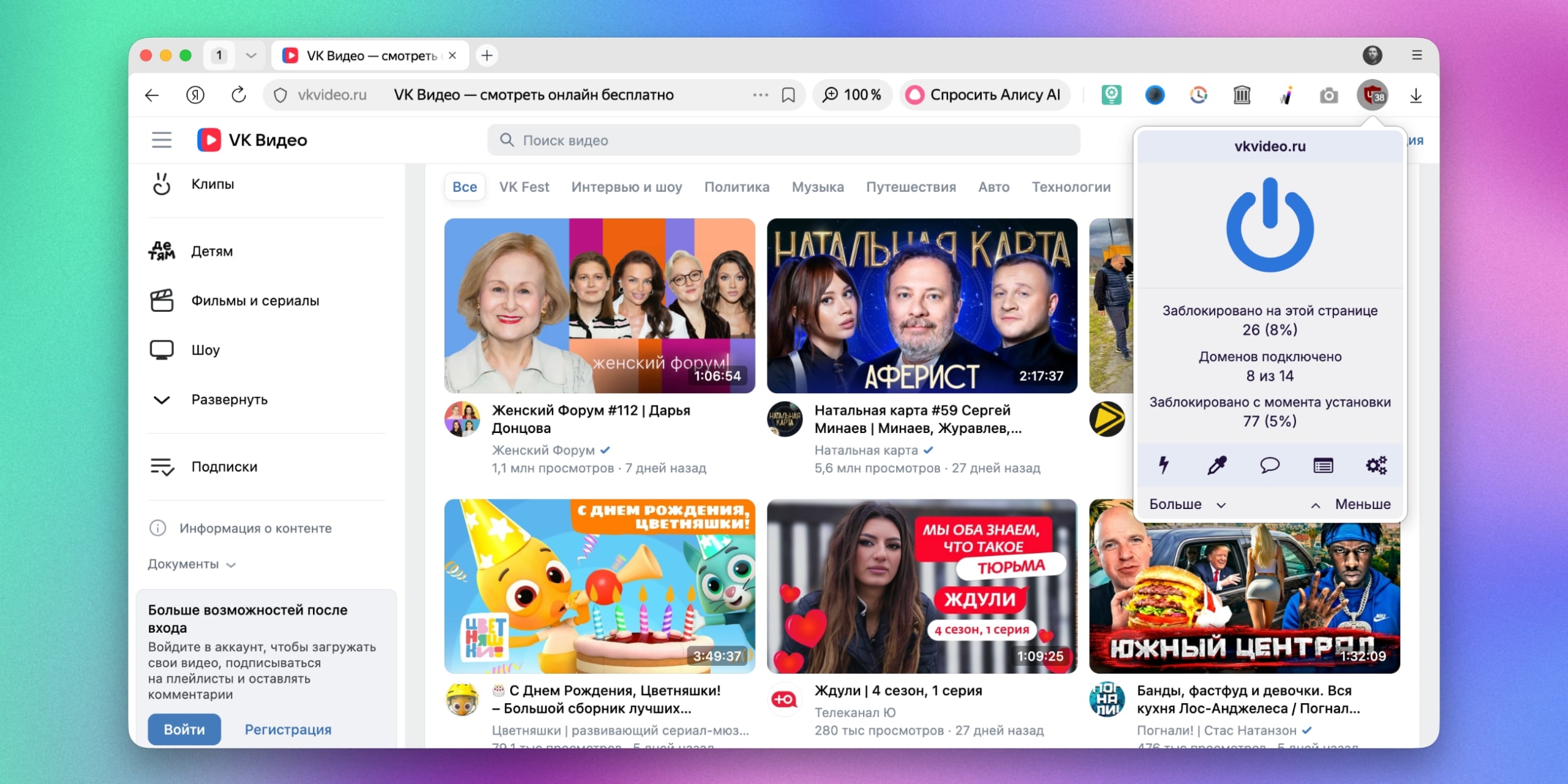Open the browser profile avatar
The height and width of the screenshot is (784, 1568).
pyautogui.click(x=1373, y=55)
